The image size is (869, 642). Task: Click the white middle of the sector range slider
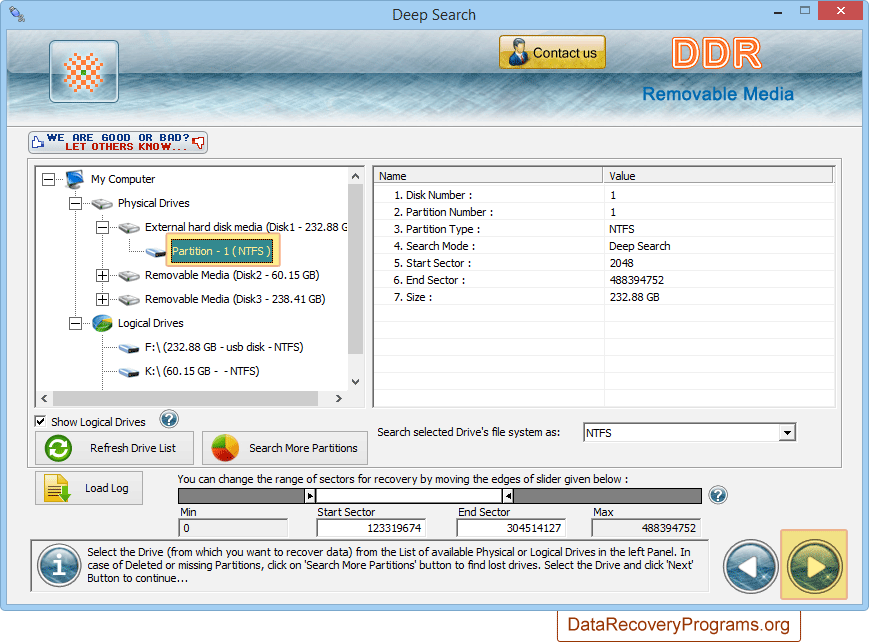pyautogui.click(x=409, y=496)
